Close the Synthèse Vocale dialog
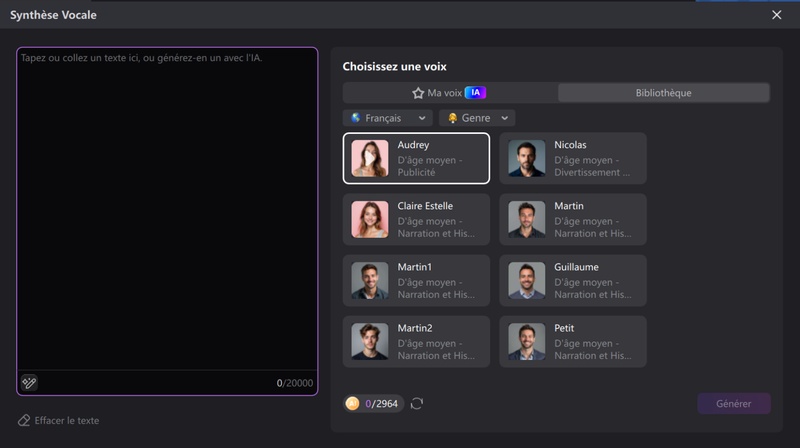 pos(777,15)
